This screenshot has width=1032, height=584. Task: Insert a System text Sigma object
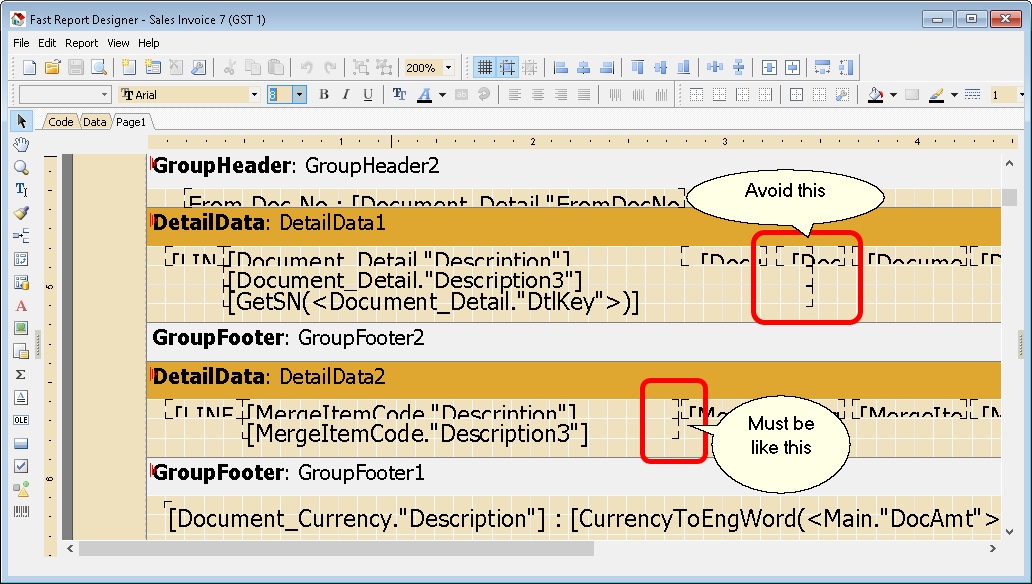[21, 374]
